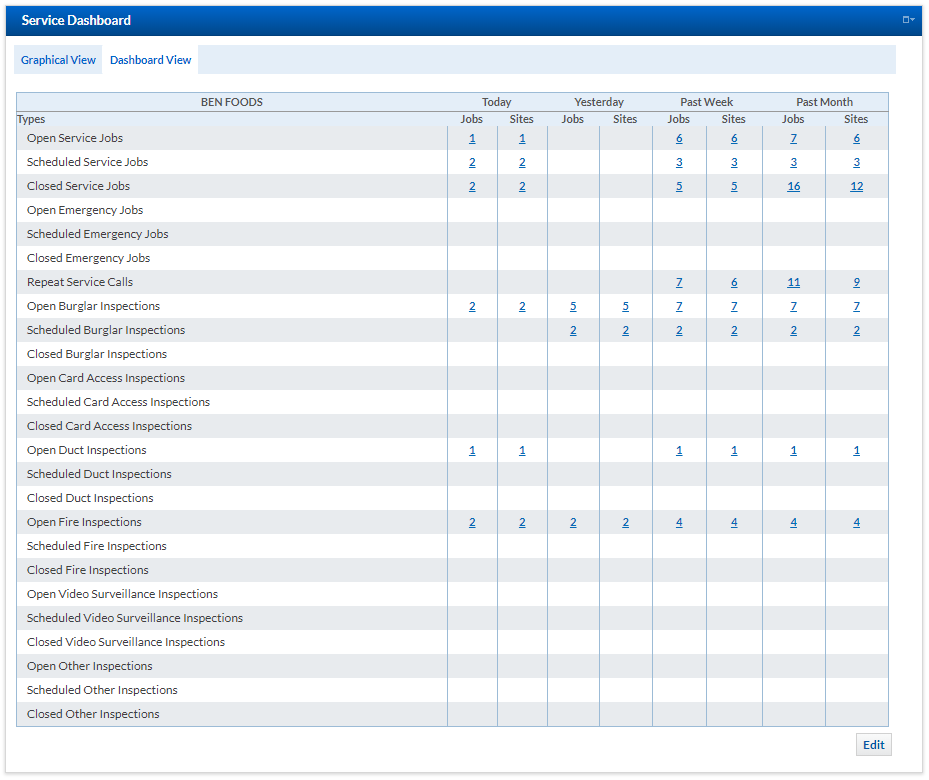Click Open Fire Inspections Past Week jobs count
The height and width of the screenshot is (780, 929).
[x=679, y=522]
